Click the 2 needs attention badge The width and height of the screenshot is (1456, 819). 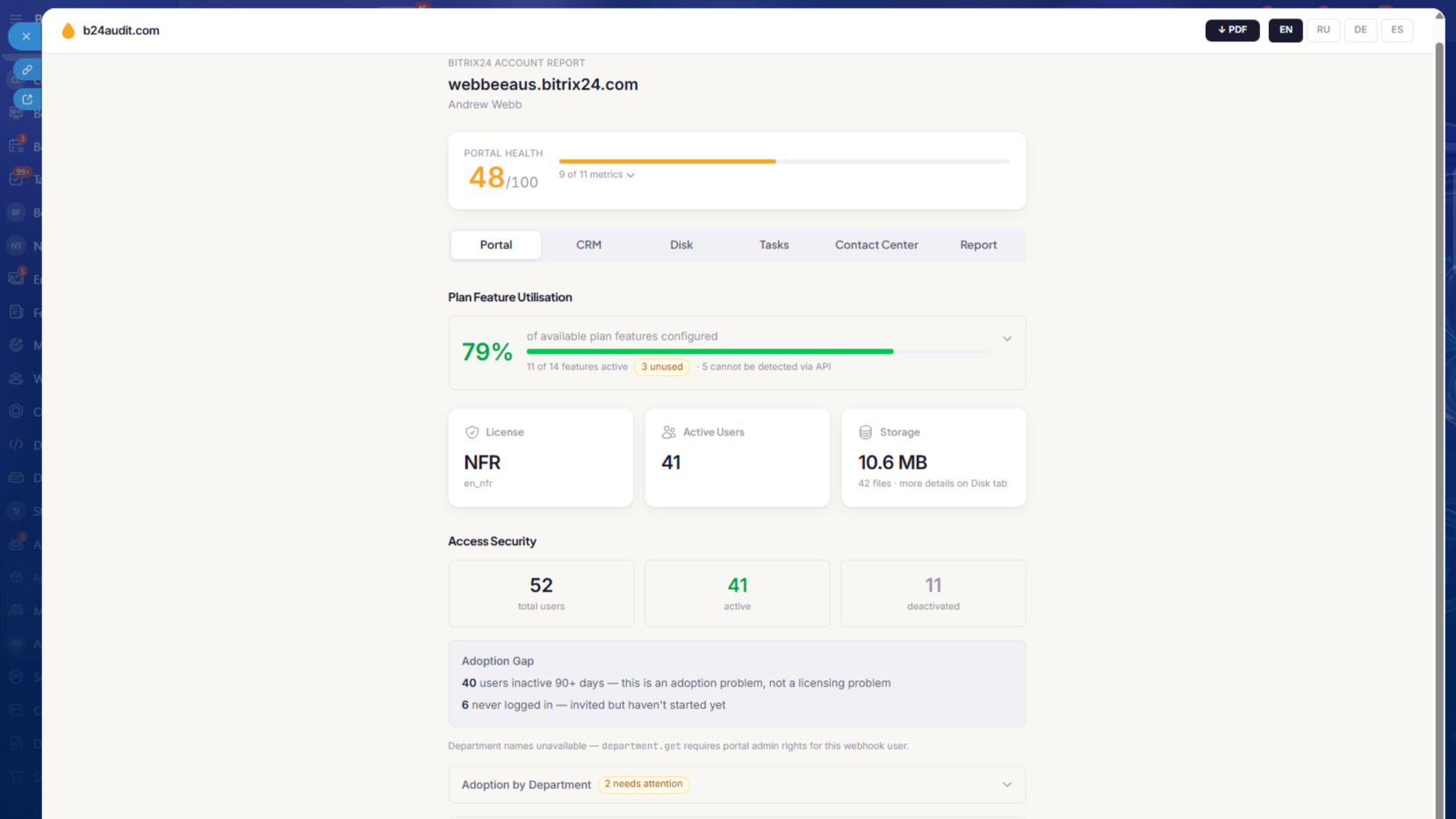click(x=644, y=784)
